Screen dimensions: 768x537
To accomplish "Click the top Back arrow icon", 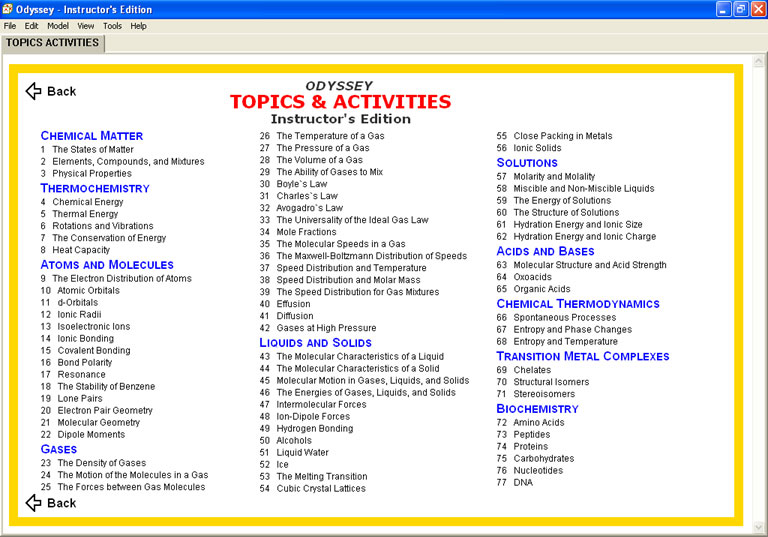I will (x=33, y=91).
